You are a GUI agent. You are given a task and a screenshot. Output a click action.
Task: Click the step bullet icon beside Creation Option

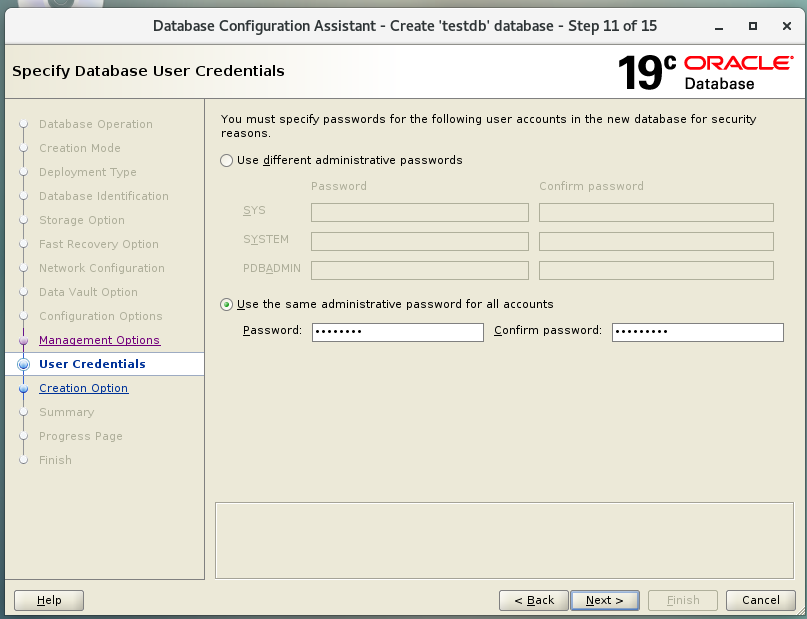pos(23,388)
